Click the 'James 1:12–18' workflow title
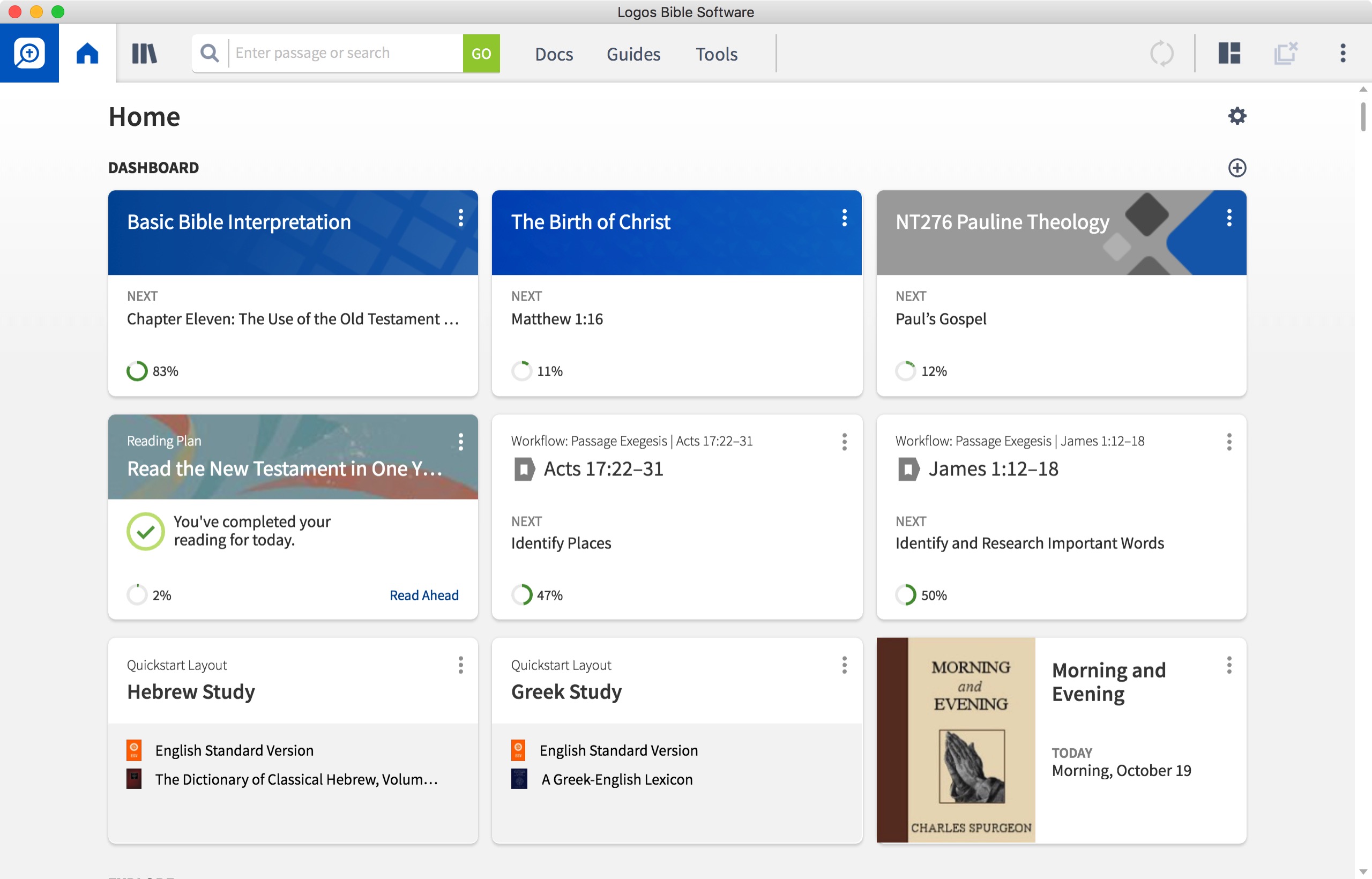This screenshot has height=879, width=1372. pos(993,469)
